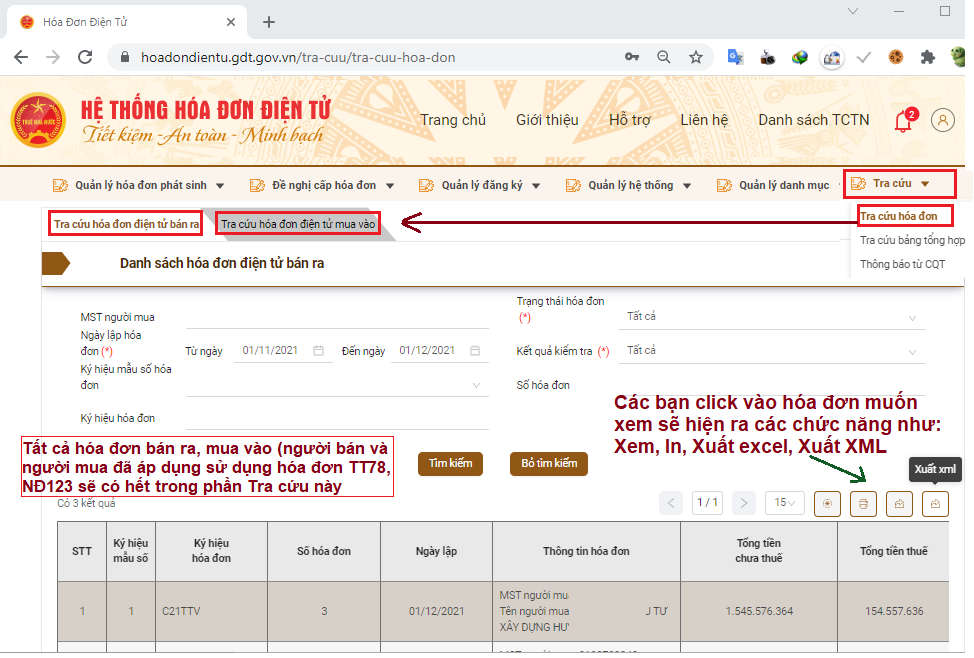The width and height of the screenshot is (974, 658).
Task: Click the Xuất Excel export icon
Action: click(x=899, y=503)
